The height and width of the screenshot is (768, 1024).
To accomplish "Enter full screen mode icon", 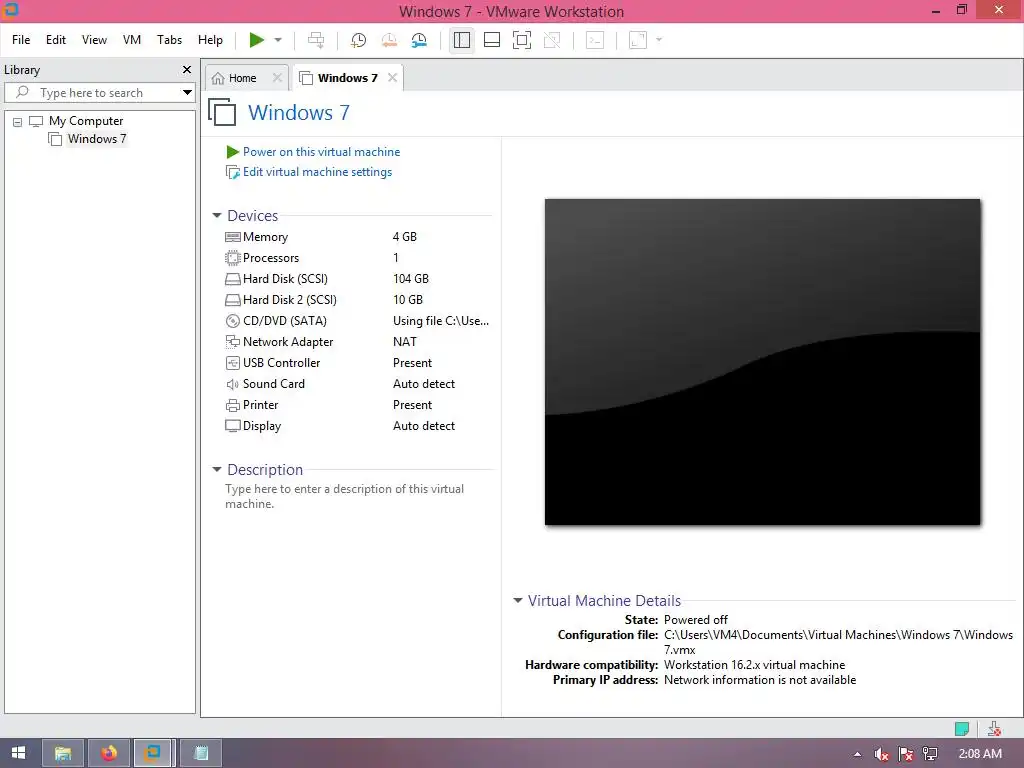I will click(522, 40).
